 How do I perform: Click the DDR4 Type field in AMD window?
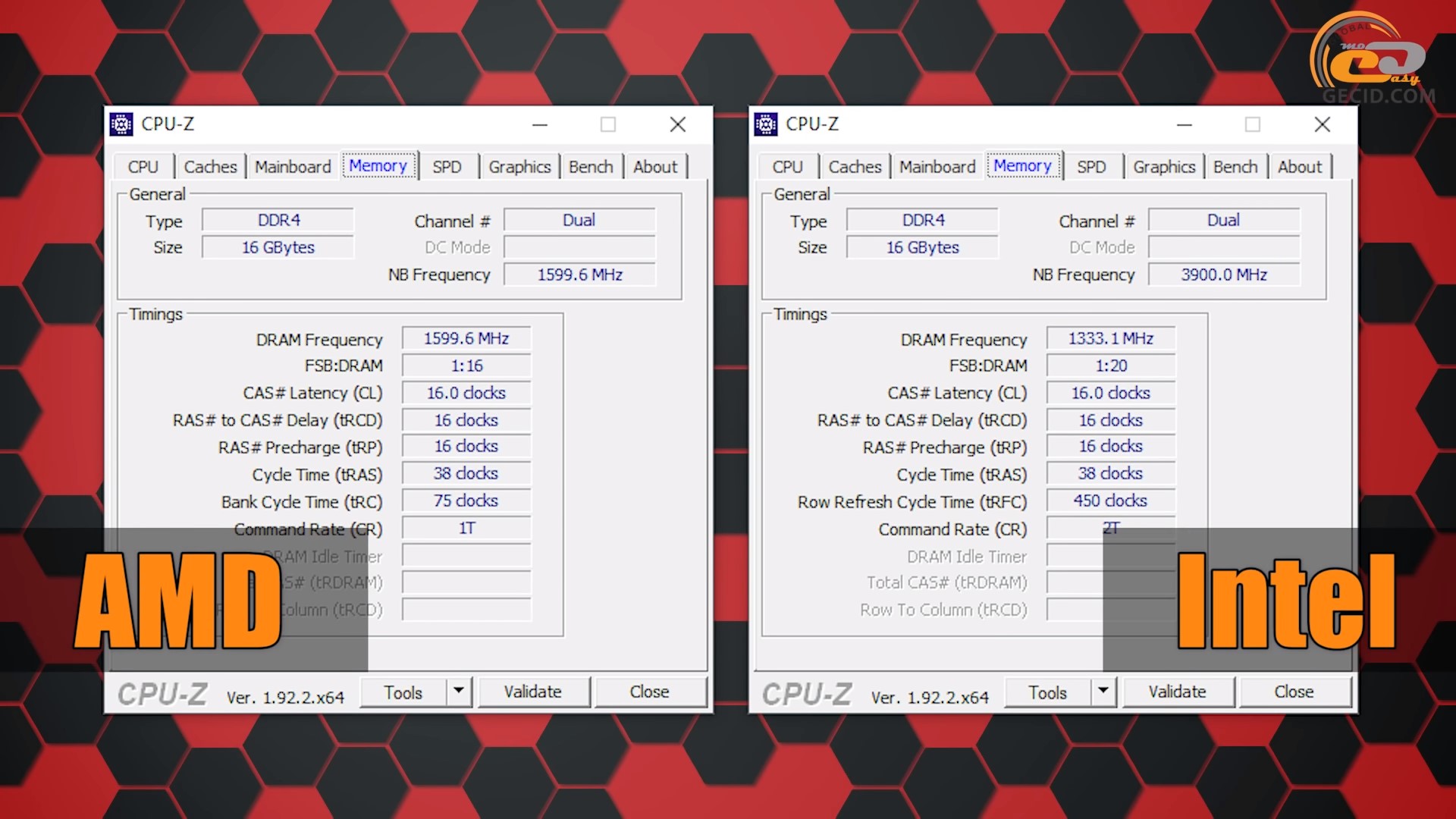click(278, 220)
